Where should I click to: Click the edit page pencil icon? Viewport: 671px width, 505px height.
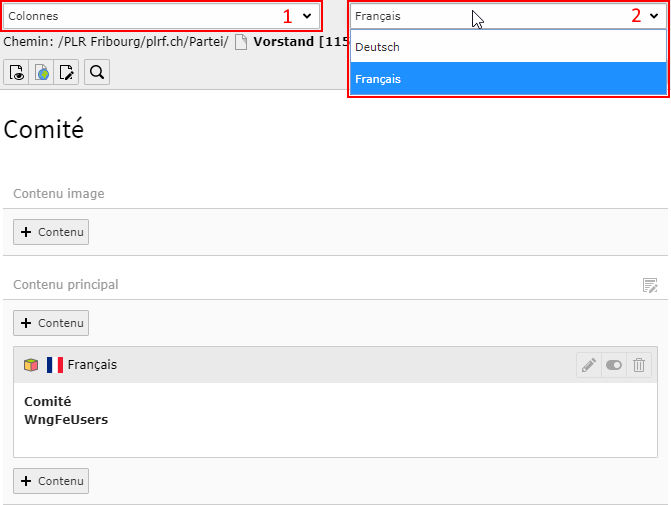point(66,72)
